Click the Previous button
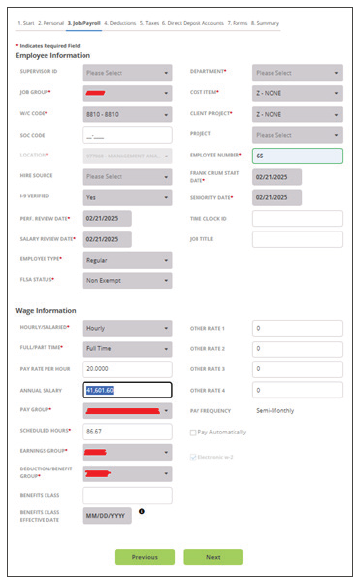Viewport: 361px width, 582px height. [145, 557]
